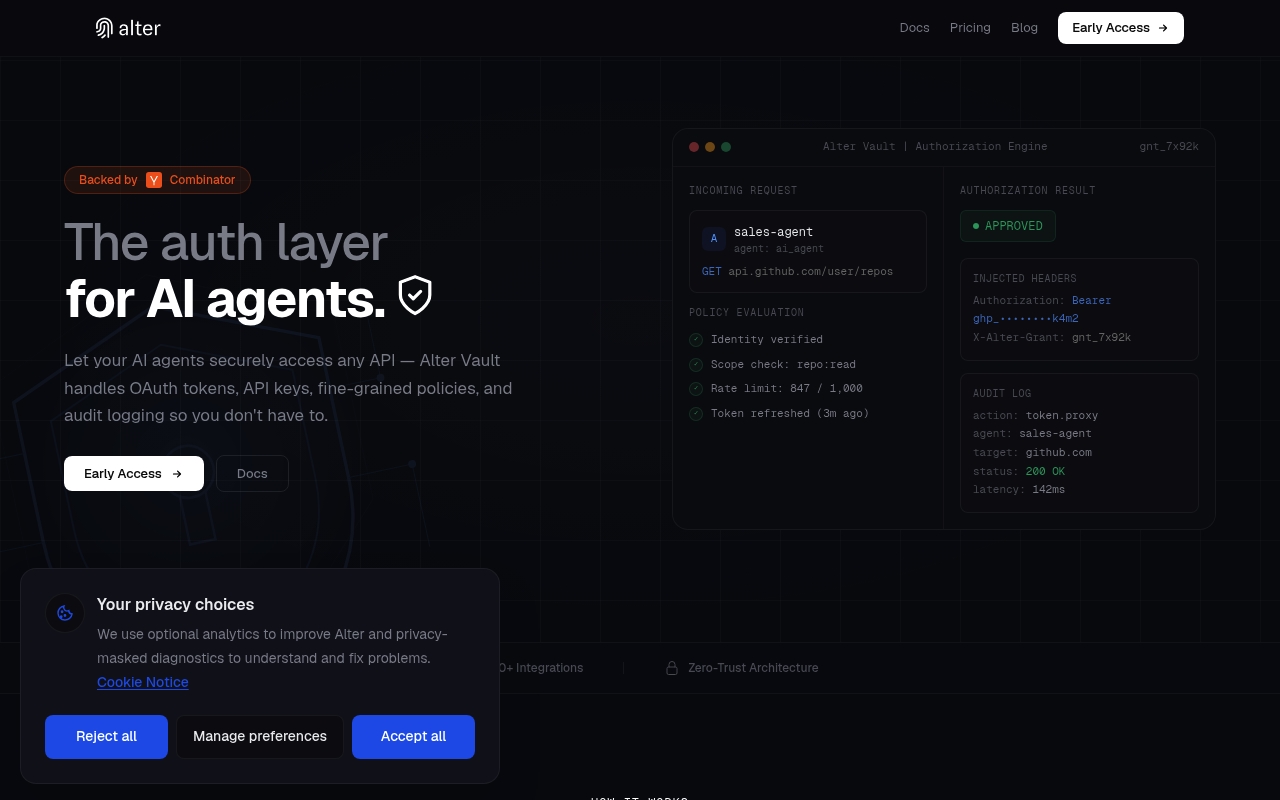1280x800 pixels.
Task: Reject all cookies
Action: (x=106, y=737)
